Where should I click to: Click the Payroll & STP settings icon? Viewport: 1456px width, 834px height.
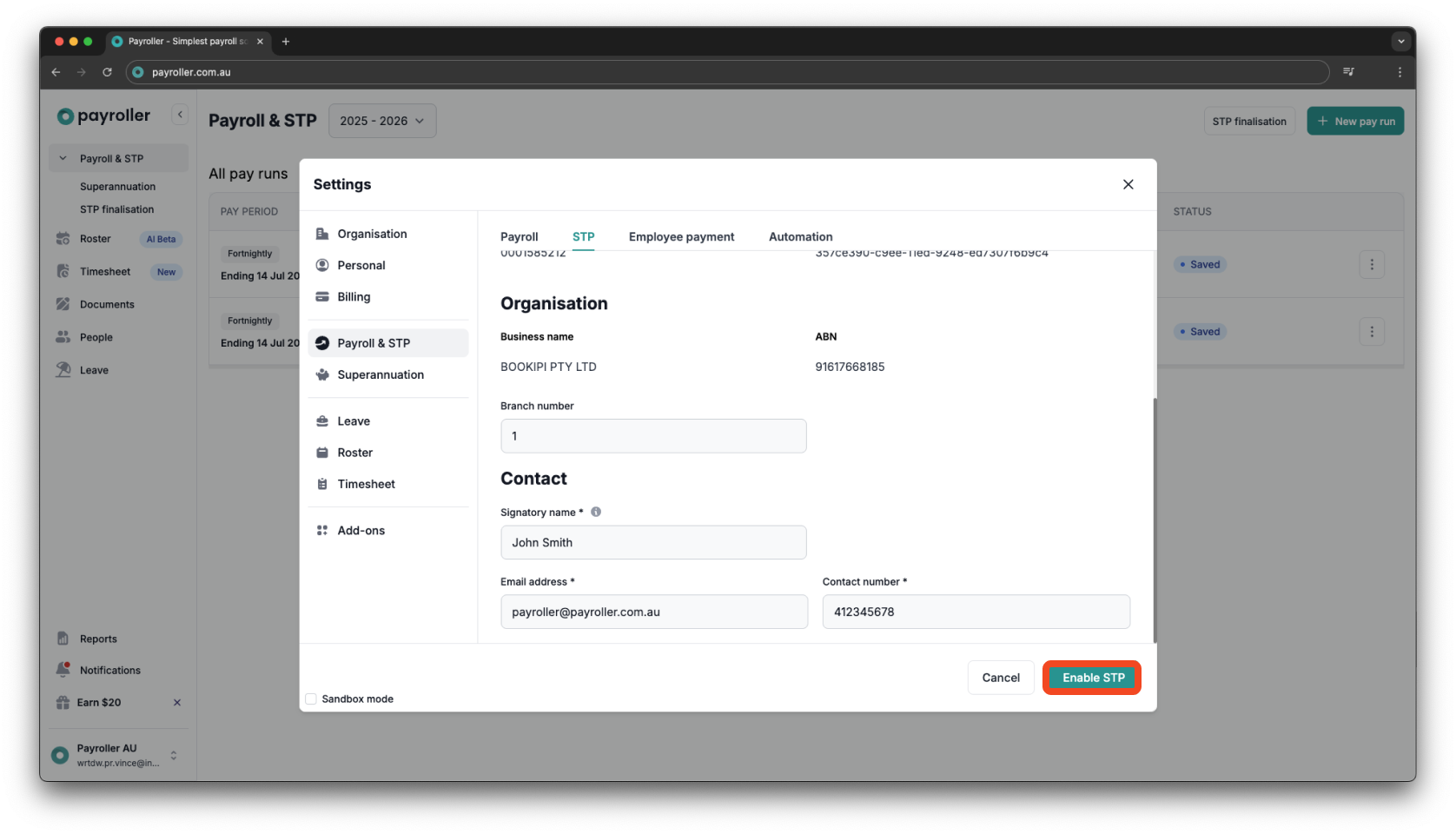click(322, 343)
